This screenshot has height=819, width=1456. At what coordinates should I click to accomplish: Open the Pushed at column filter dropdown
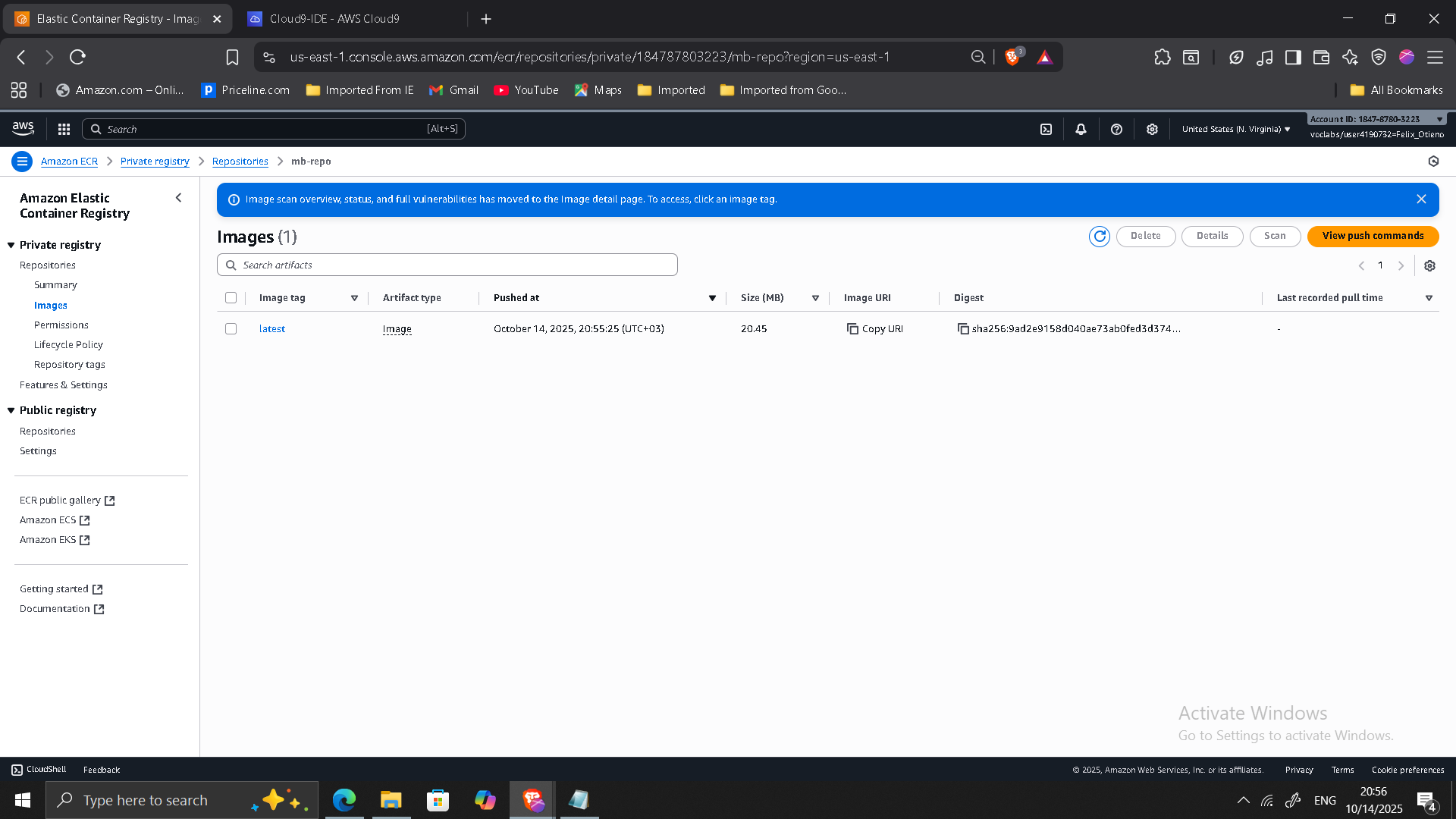(711, 297)
